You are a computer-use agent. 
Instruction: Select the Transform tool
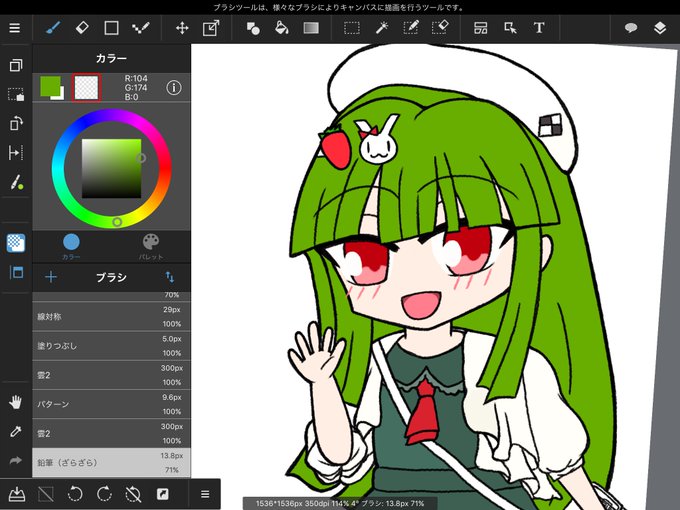point(211,28)
